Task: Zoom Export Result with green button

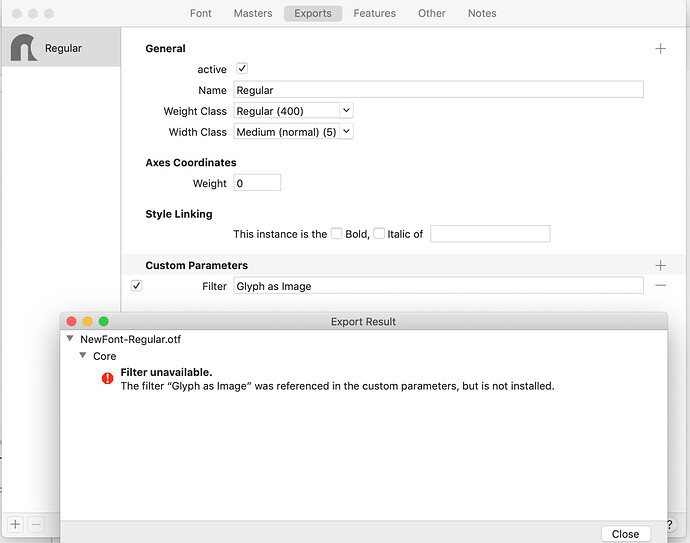Action: coord(104,321)
